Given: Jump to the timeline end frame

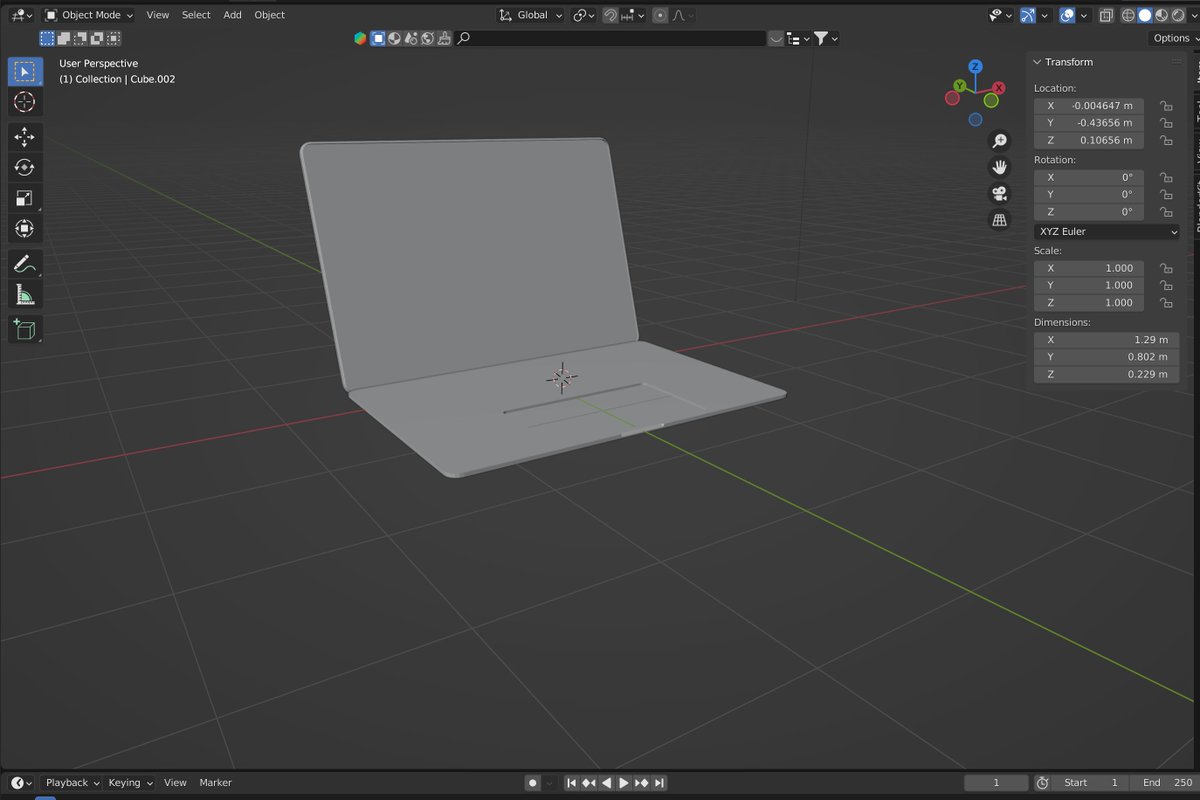Looking at the screenshot, I should tap(660, 783).
